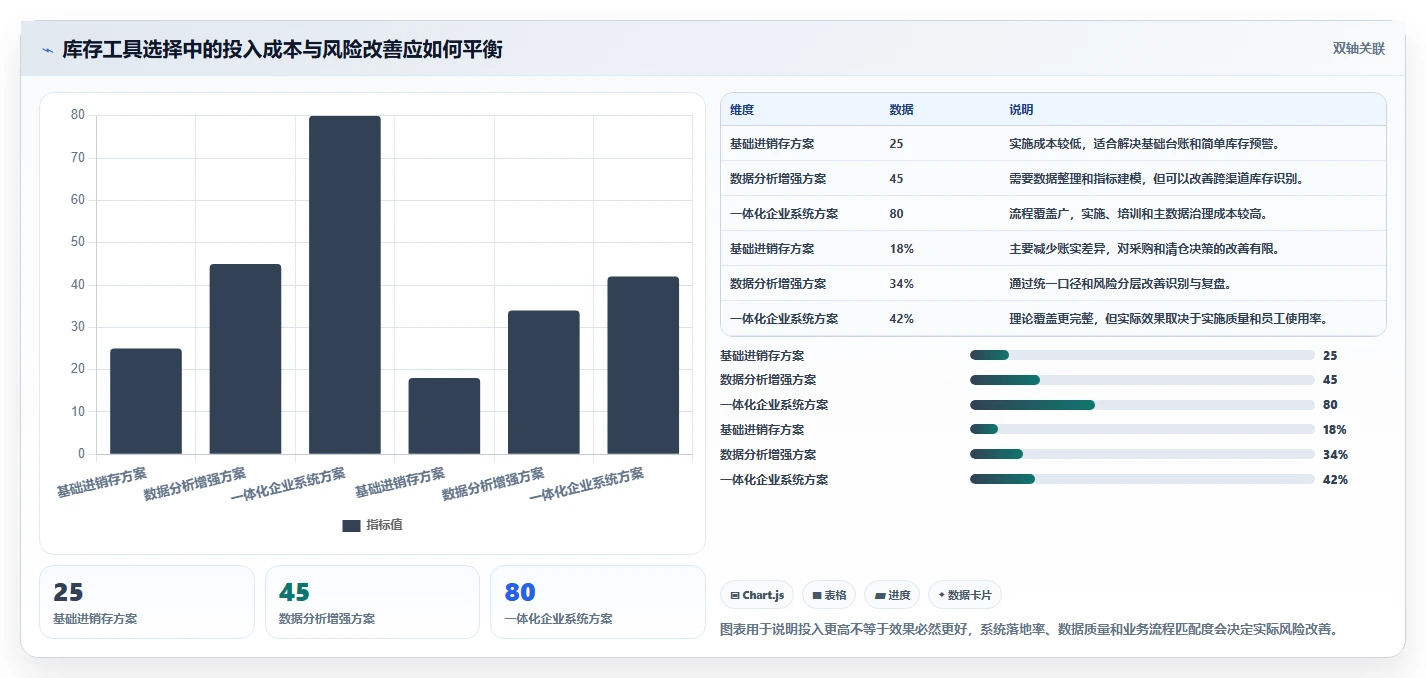Click the table cell 实施成本较低，适合解决基础台账和简单库存预警。
The height and width of the screenshot is (678, 1426).
(x=1144, y=144)
